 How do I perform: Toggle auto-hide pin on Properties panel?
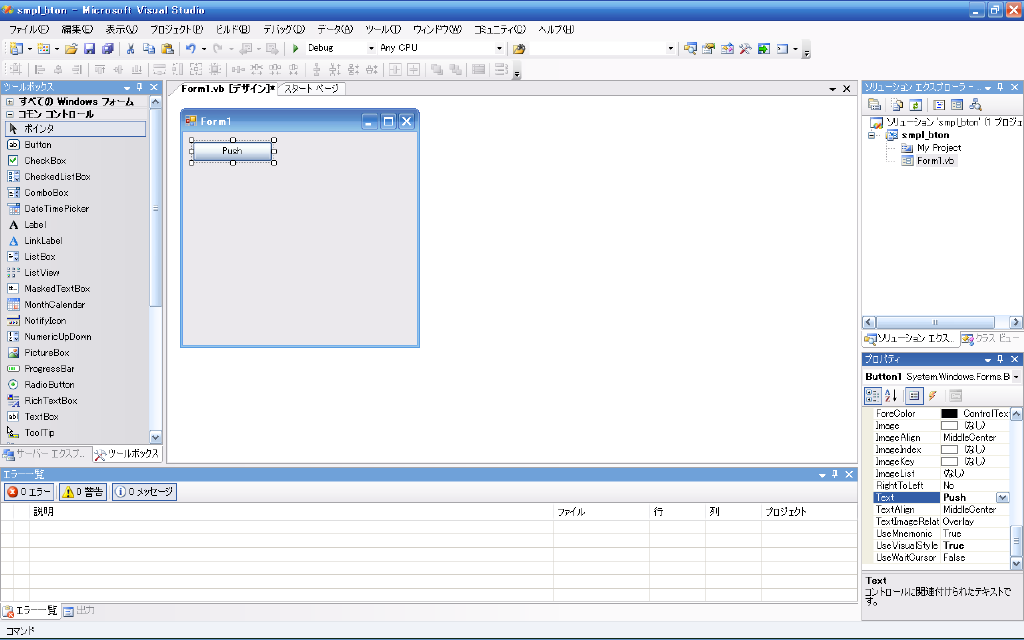click(x=1000, y=359)
